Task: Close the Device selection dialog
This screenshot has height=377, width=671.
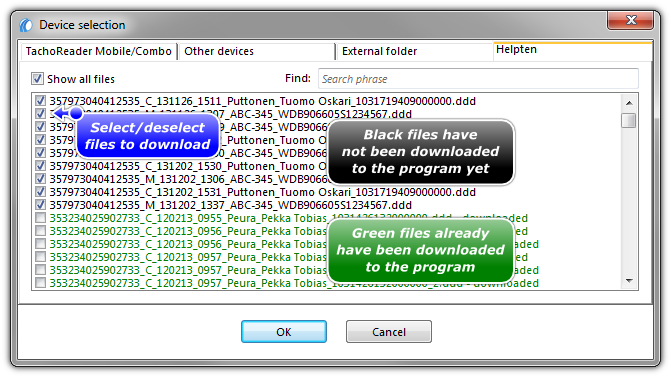Action: (630, 20)
